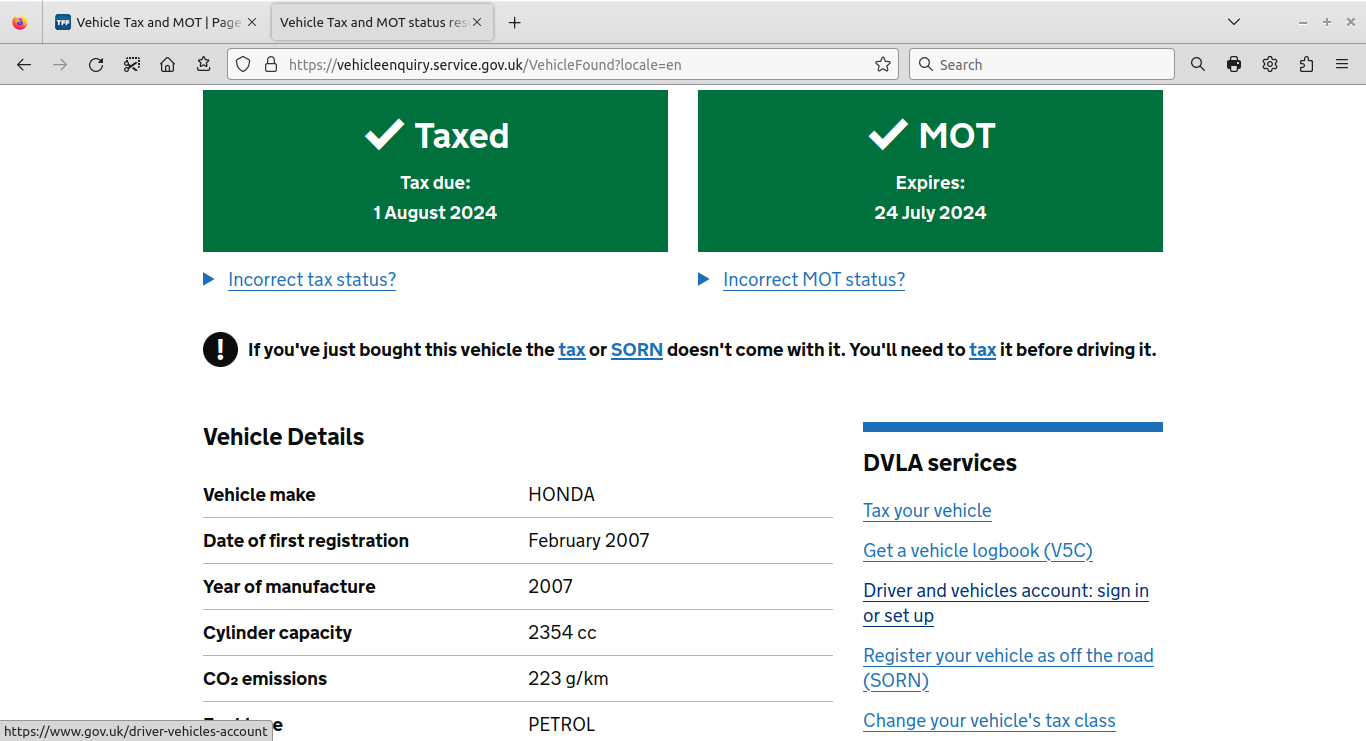1366x741 pixels.
Task: Expand the 'Incorrect tax status?' disclosure
Action: (311, 280)
